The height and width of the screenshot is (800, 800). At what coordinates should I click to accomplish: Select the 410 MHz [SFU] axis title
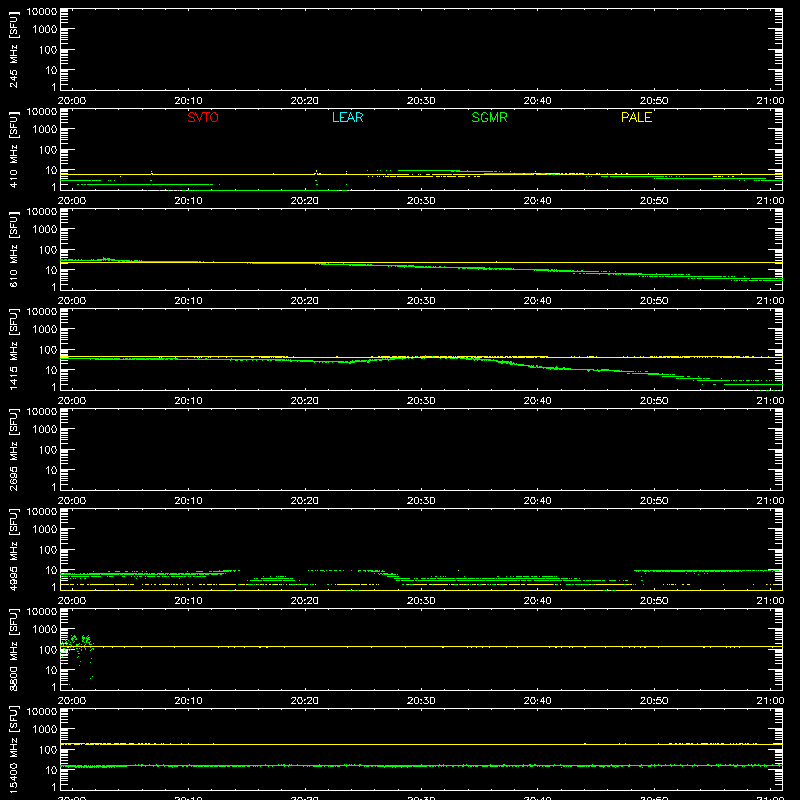pos(13,151)
